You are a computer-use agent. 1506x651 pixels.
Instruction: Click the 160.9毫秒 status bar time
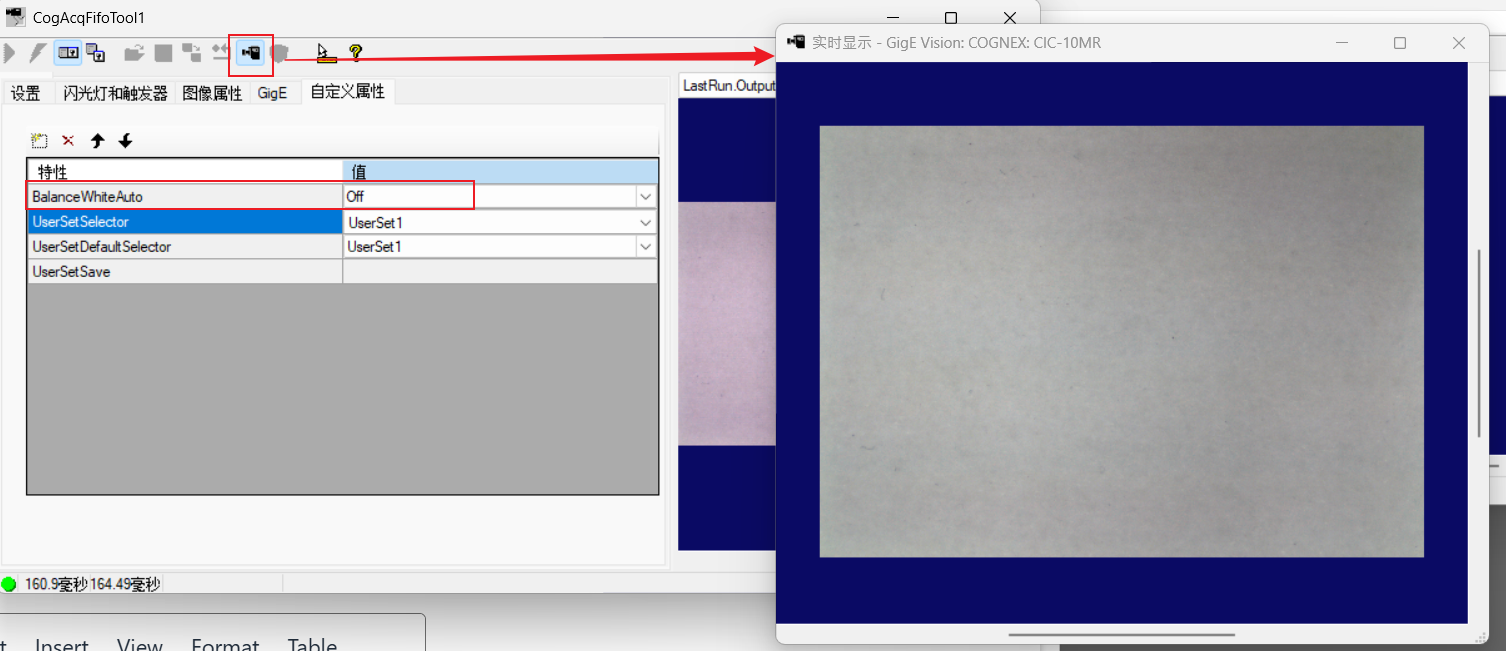tap(56, 584)
